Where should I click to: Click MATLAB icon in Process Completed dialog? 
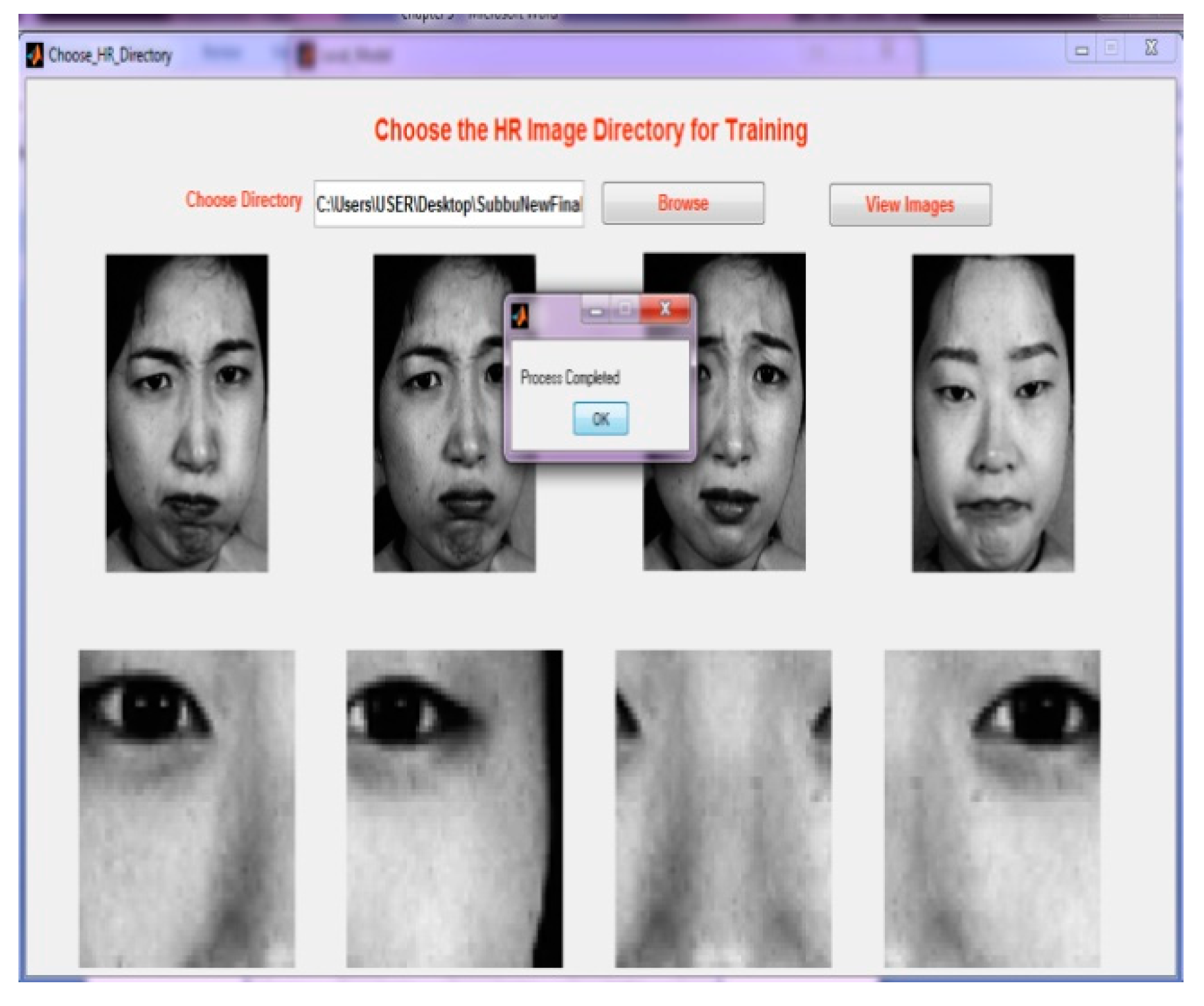tap(520, 316)
